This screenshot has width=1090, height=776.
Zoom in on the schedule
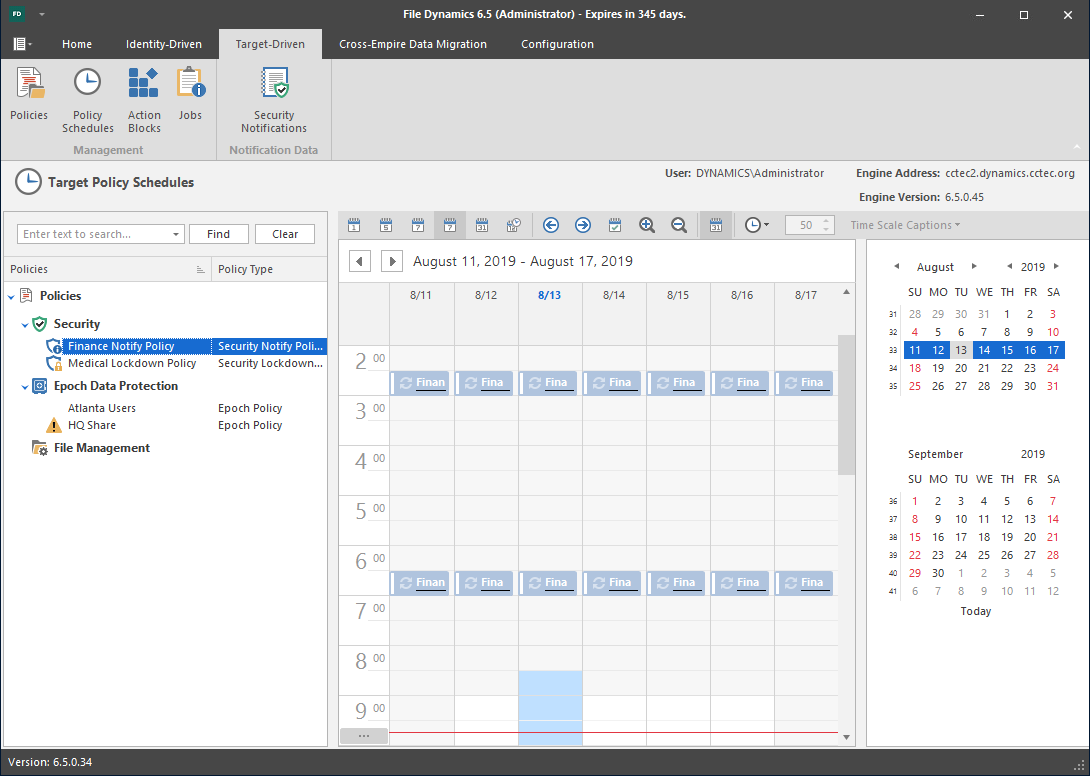coord(647,226)
